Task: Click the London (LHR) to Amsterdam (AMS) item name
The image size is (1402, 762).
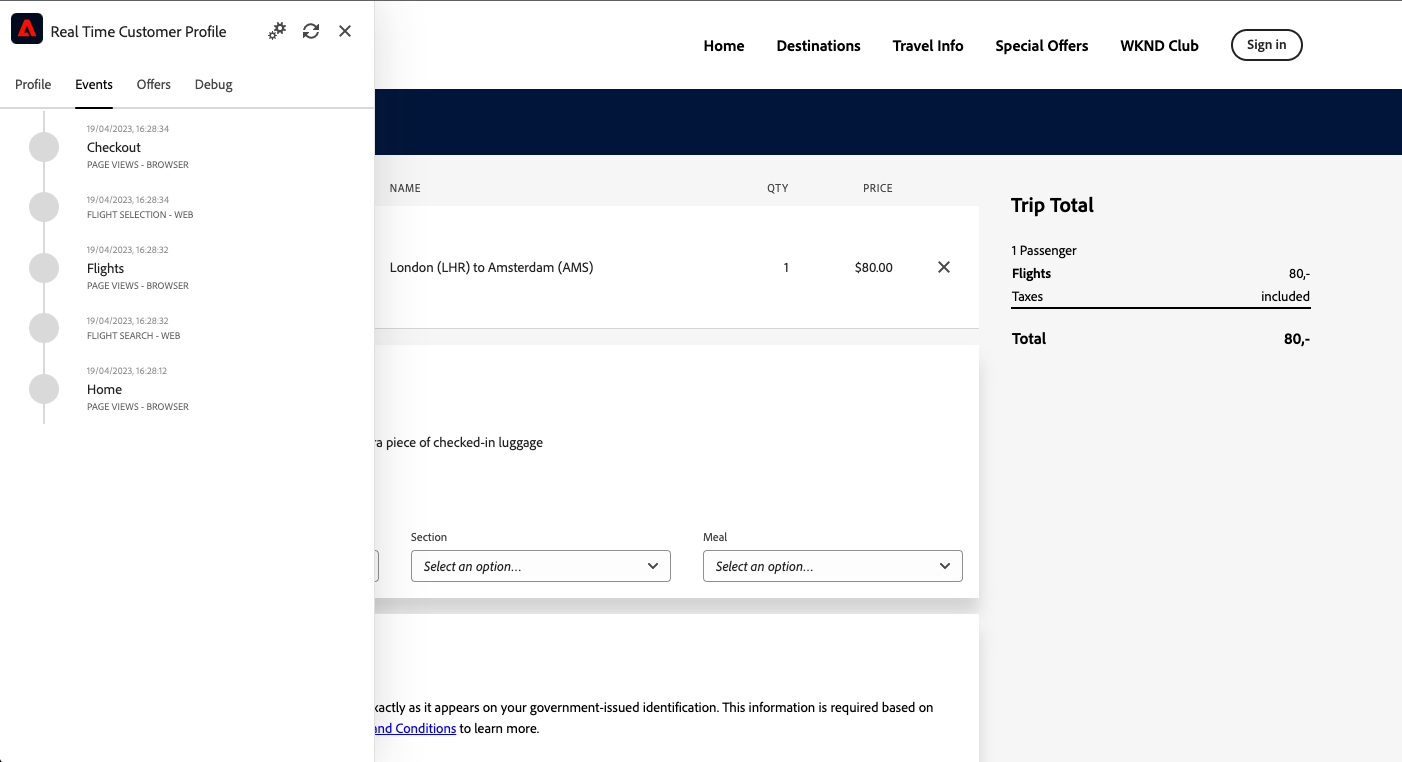Action: point(491,267)
